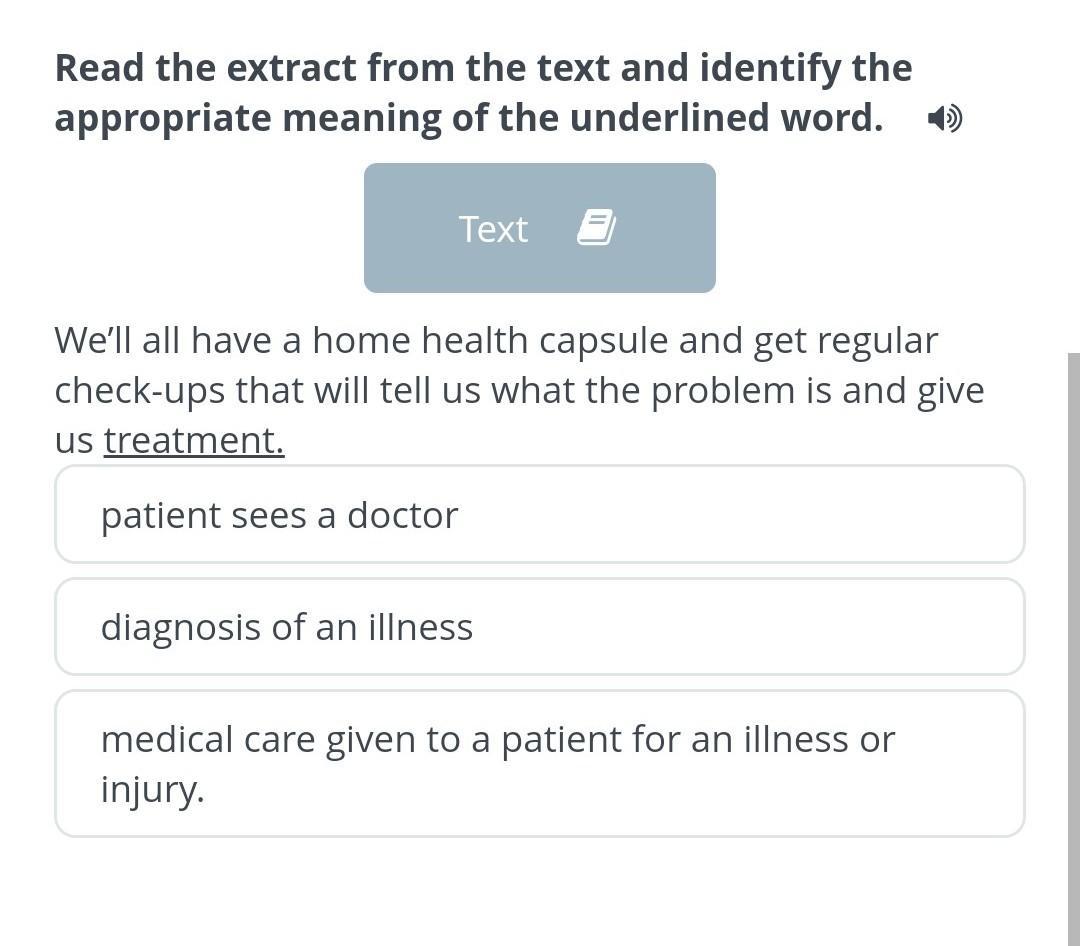
Task: Click the vertical scrollbar on the right edge
Action: [x=1073, y=648]
